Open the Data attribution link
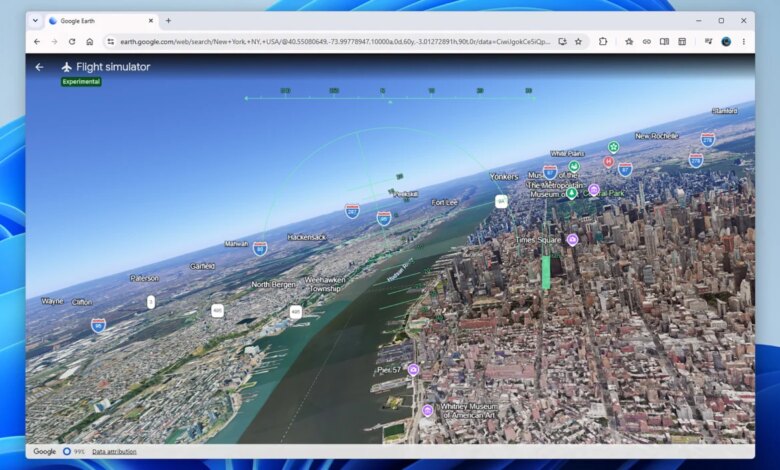The width and height of the screenshot is (780, 470). (114, 452)
